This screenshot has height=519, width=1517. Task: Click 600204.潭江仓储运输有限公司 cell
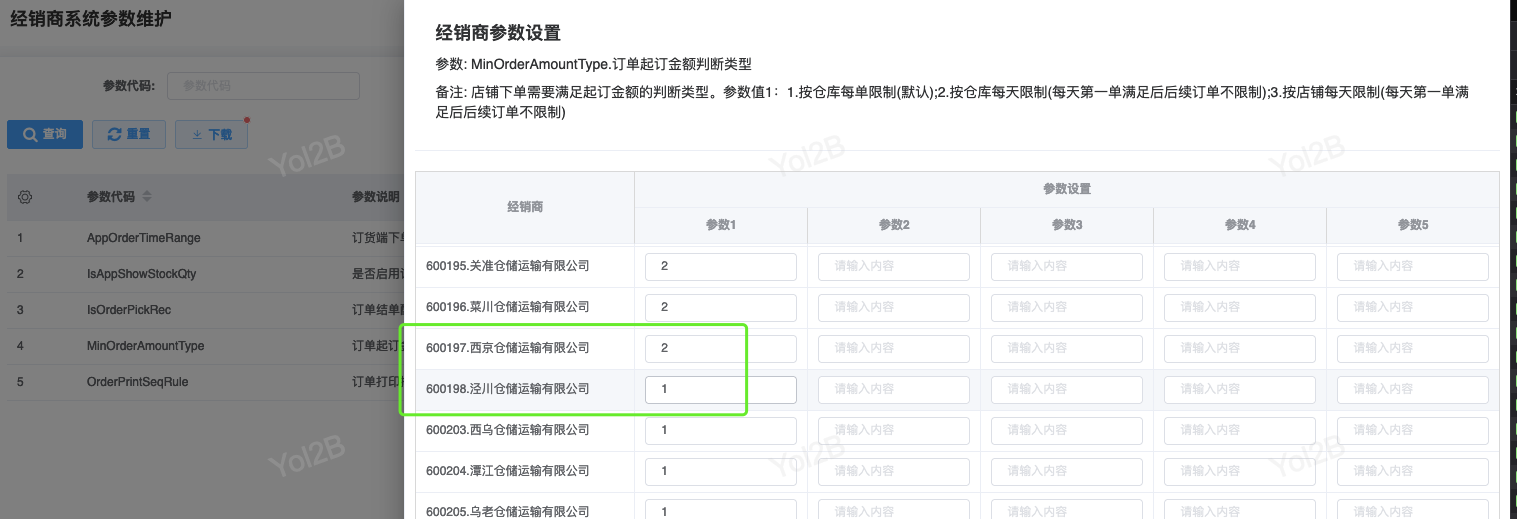[x=525, y=471]
